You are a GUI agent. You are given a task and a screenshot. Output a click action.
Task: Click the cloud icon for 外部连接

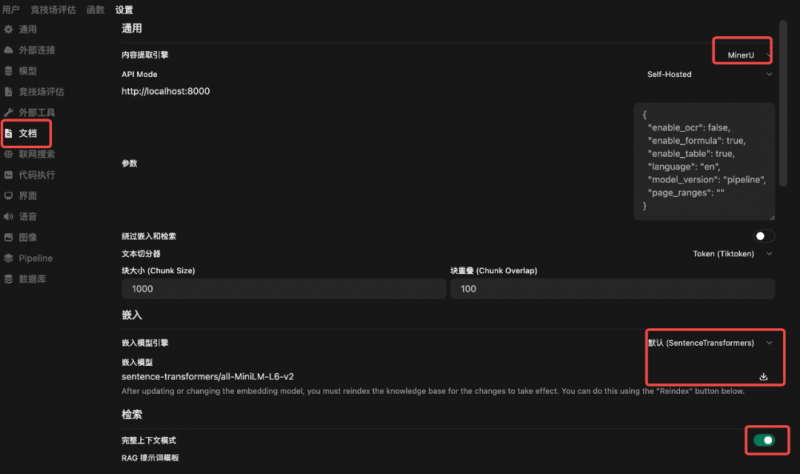9,50
